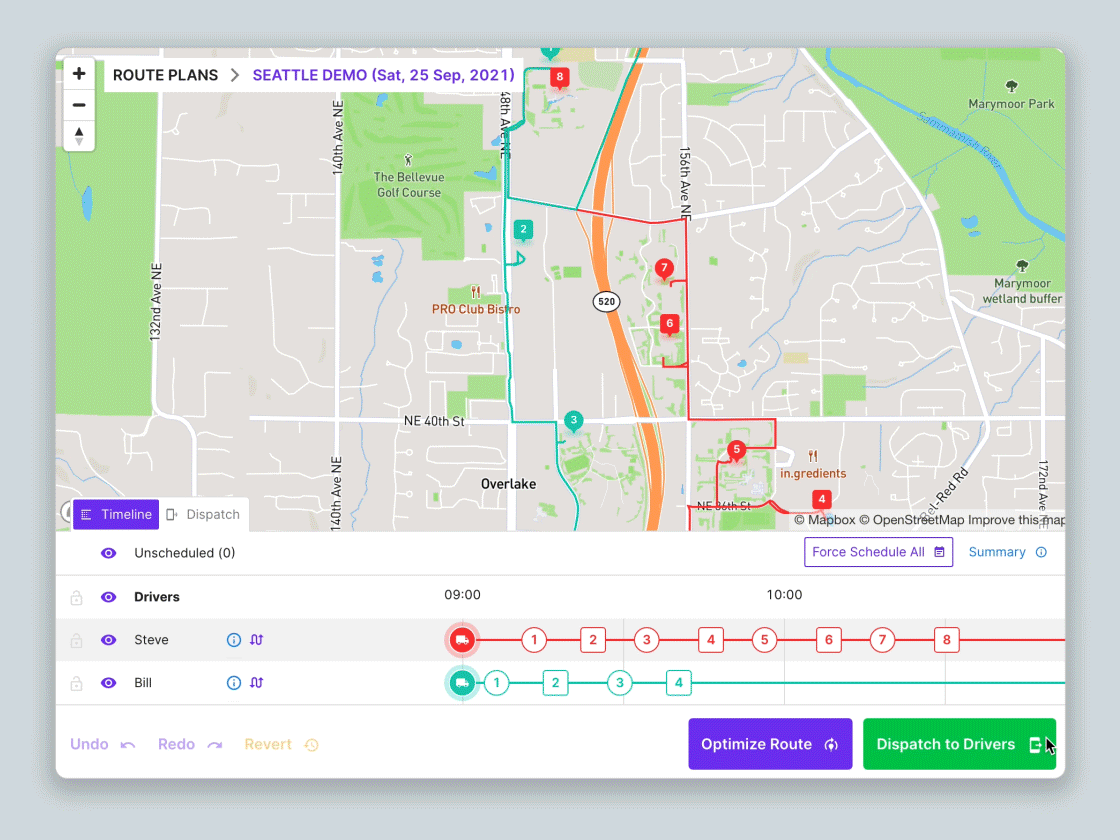Open the Summary link

click(x=997, y=552)
